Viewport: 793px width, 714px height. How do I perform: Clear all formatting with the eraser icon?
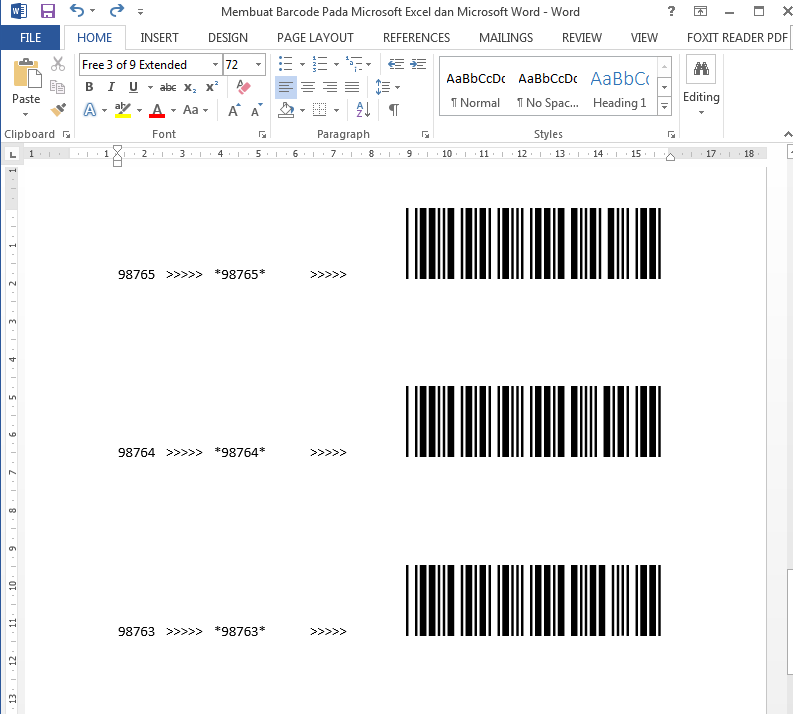[x=243, y=87]
